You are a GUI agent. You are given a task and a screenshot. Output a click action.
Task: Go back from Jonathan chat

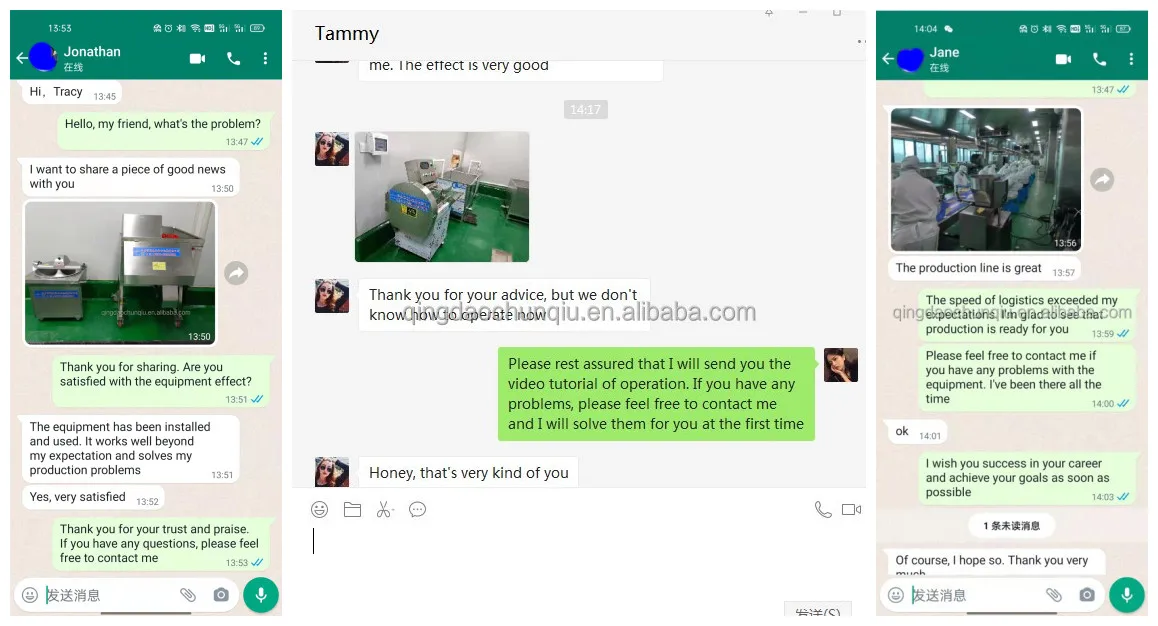click(21, 58)
